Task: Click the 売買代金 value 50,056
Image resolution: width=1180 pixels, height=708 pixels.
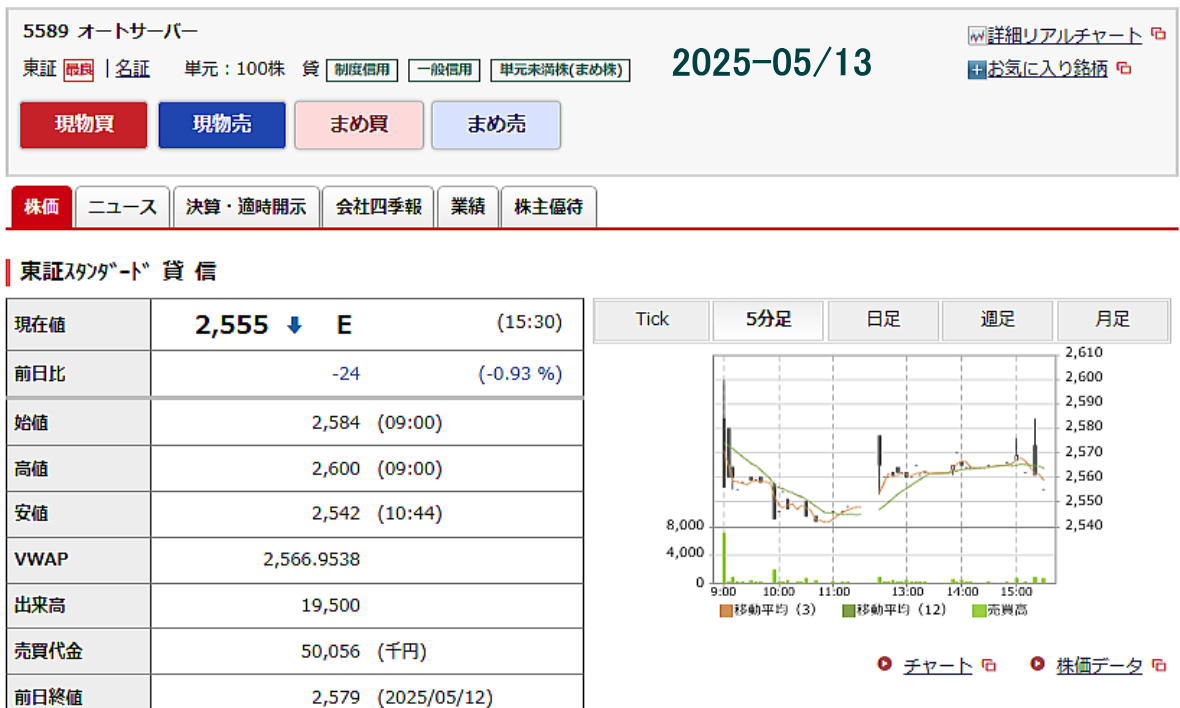Action: pos(330,651)
